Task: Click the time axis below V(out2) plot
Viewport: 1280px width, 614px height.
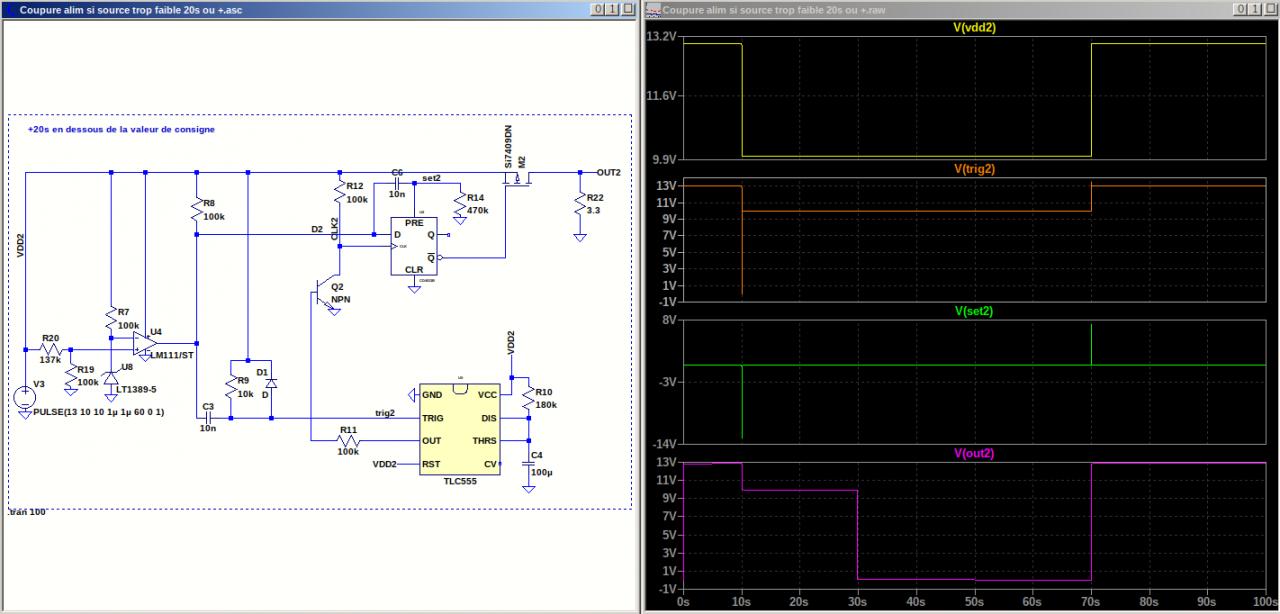Action: click(974, 602)
